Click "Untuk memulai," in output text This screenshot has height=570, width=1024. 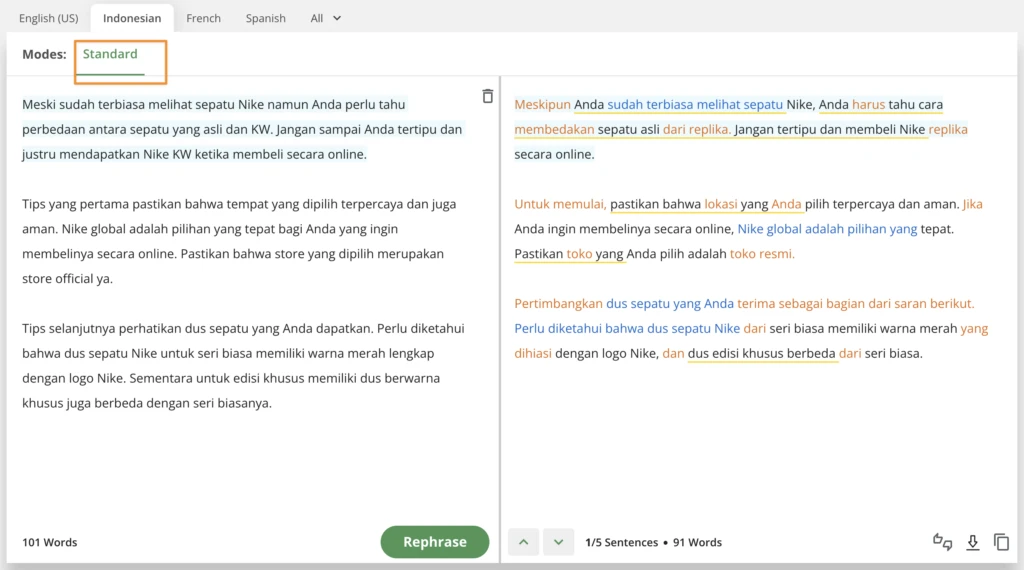point(560,204)
